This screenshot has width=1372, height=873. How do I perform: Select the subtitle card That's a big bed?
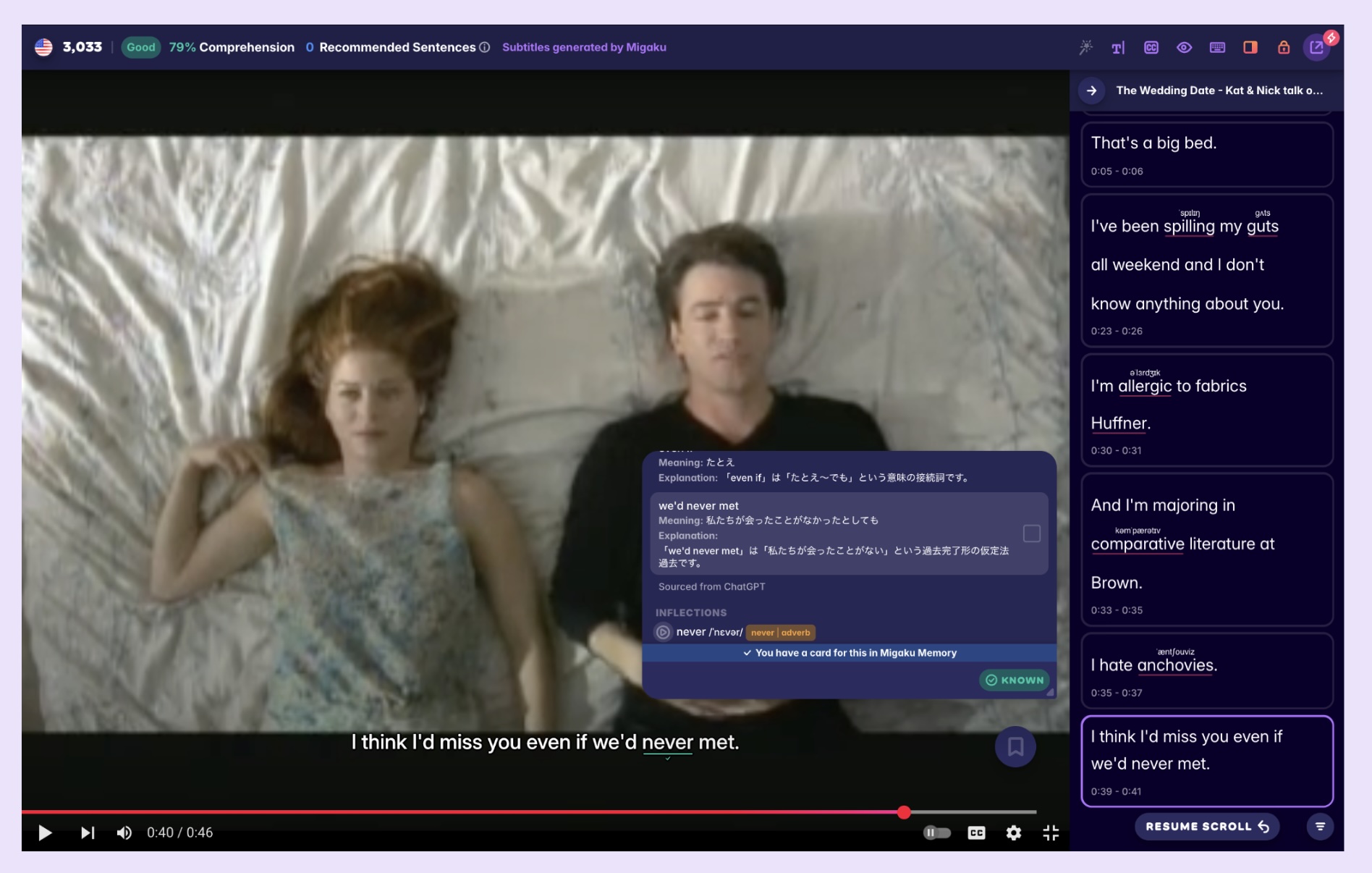tap(1207, 154)
